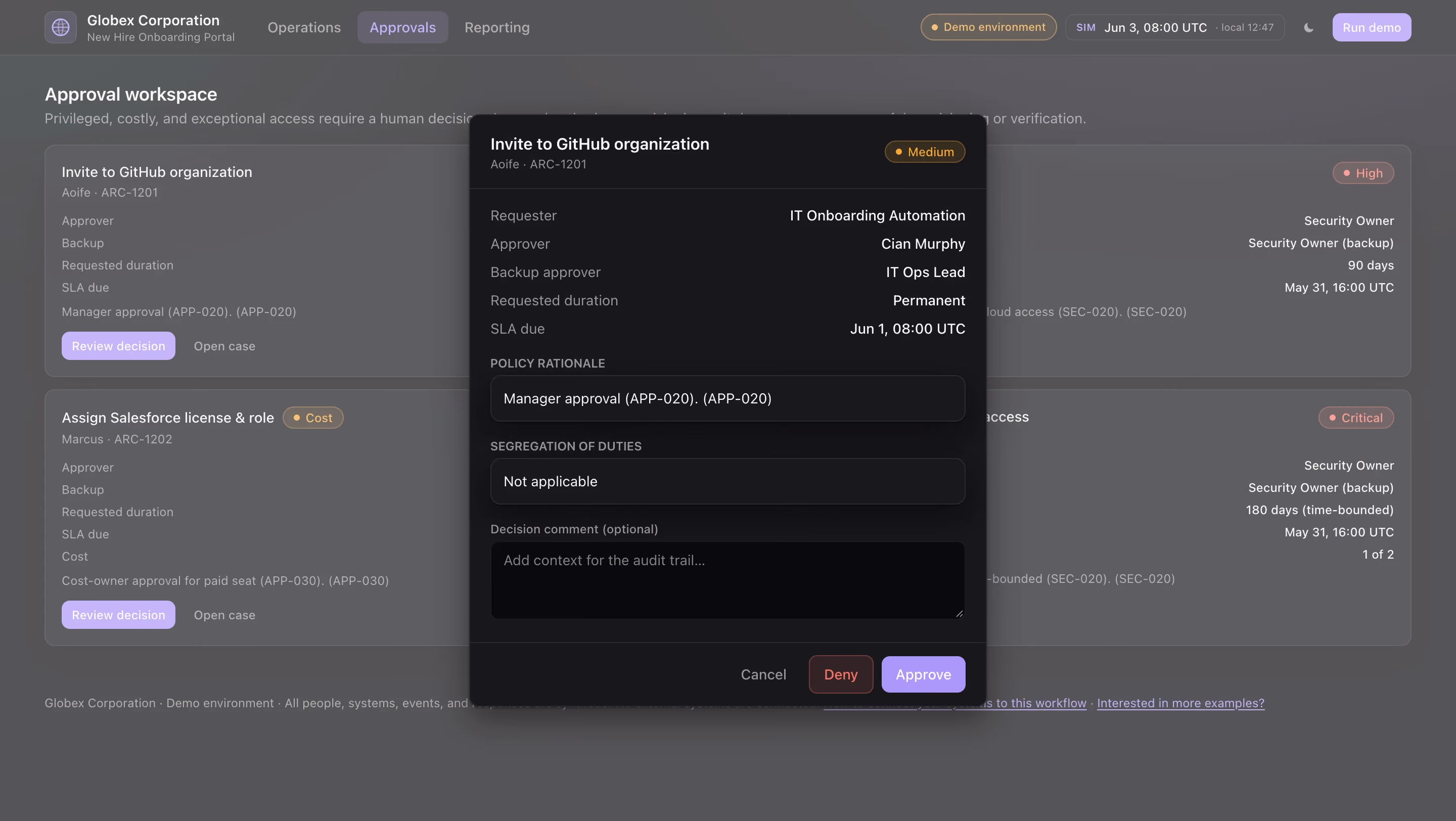
Task: Click 'Assign Salesforce license & role' card title
Action: tap(167, 418)
